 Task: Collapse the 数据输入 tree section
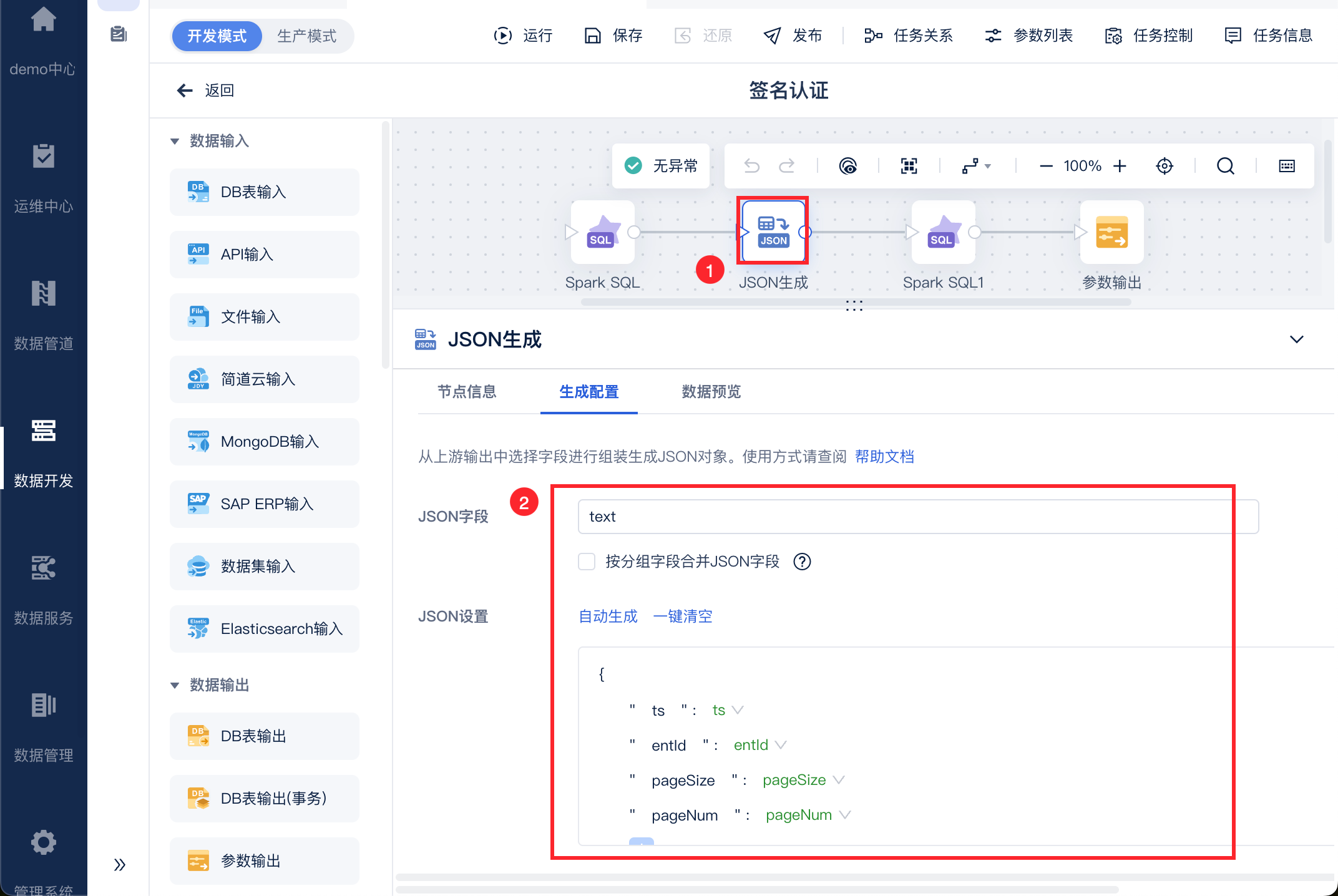pyautogui.click(x=175, y=141)
